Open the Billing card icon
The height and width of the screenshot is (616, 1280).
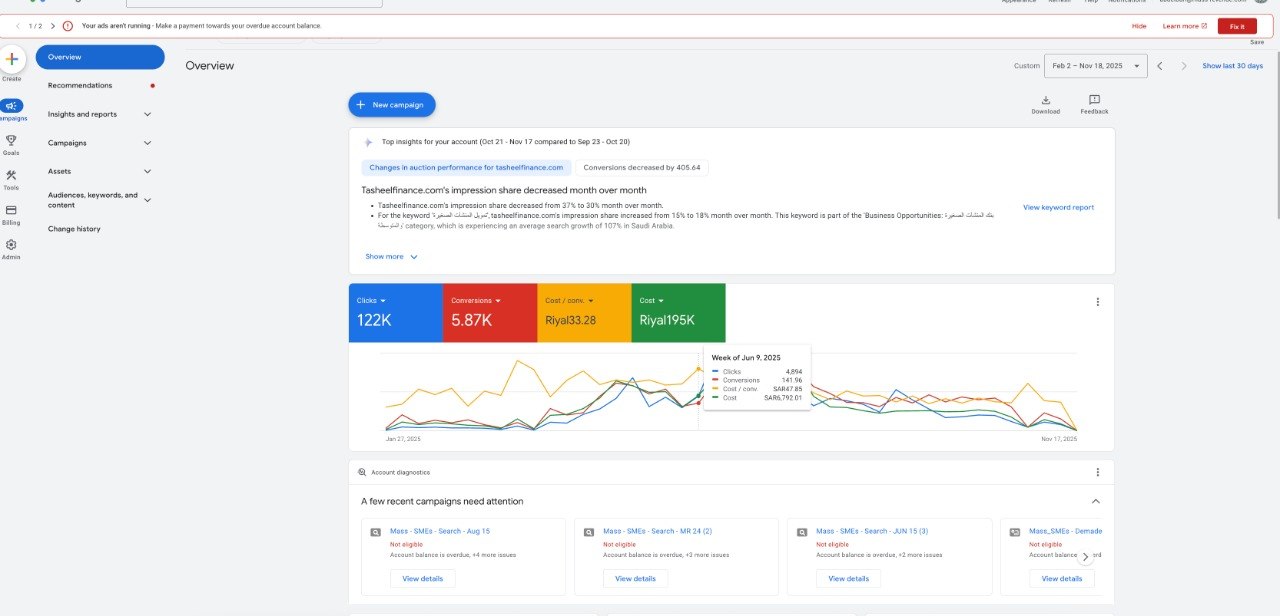[x=11, y=210]
